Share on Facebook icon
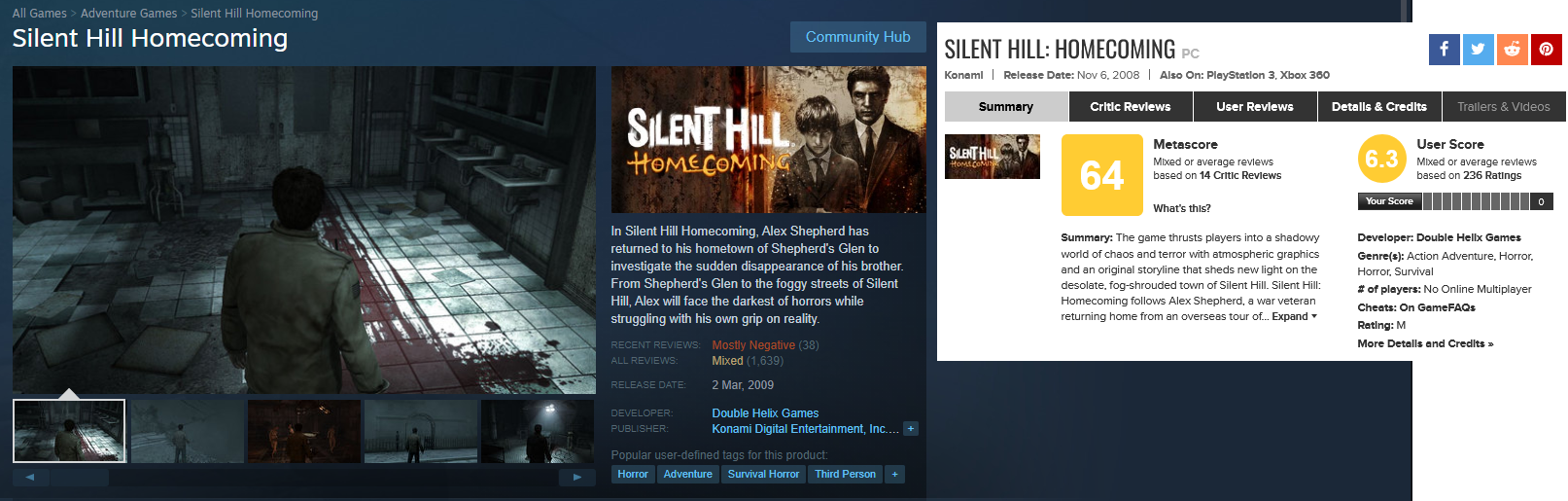Image resolution: width=1568 pixels, height=501 pixels. (1444, 50)
